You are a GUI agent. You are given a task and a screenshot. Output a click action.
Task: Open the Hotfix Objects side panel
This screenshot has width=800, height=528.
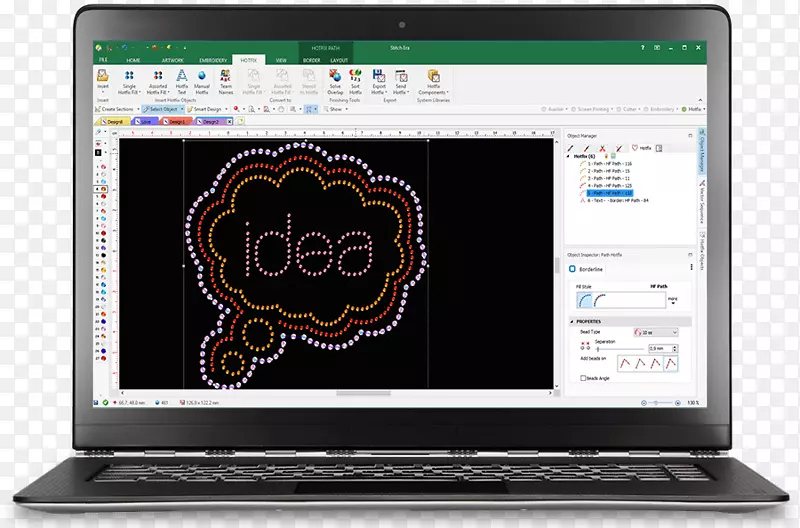pos(702,250)
